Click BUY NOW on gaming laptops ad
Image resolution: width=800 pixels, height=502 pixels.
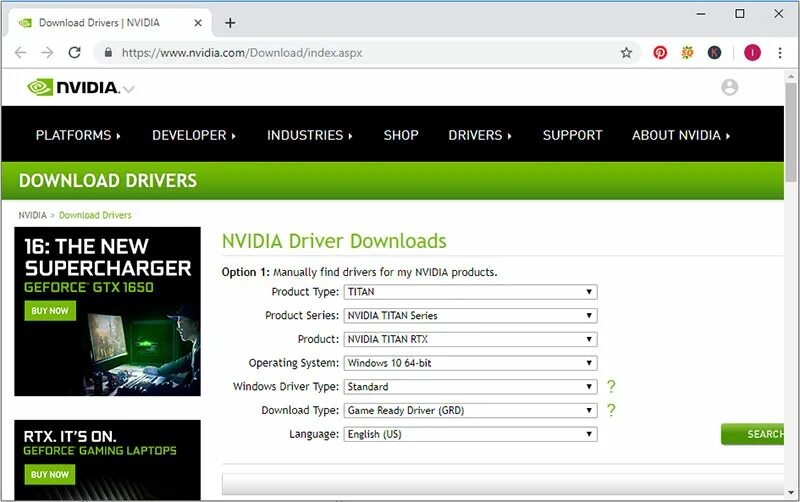pos(50,474)
